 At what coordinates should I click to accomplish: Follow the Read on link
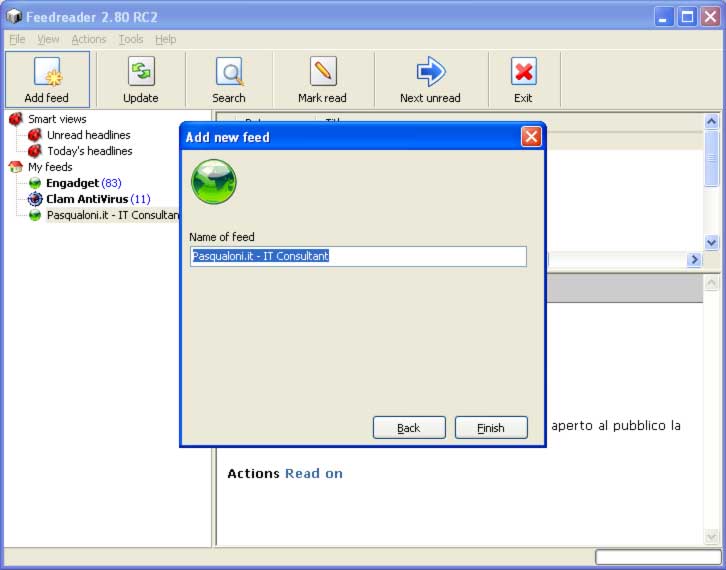[314, 473]
